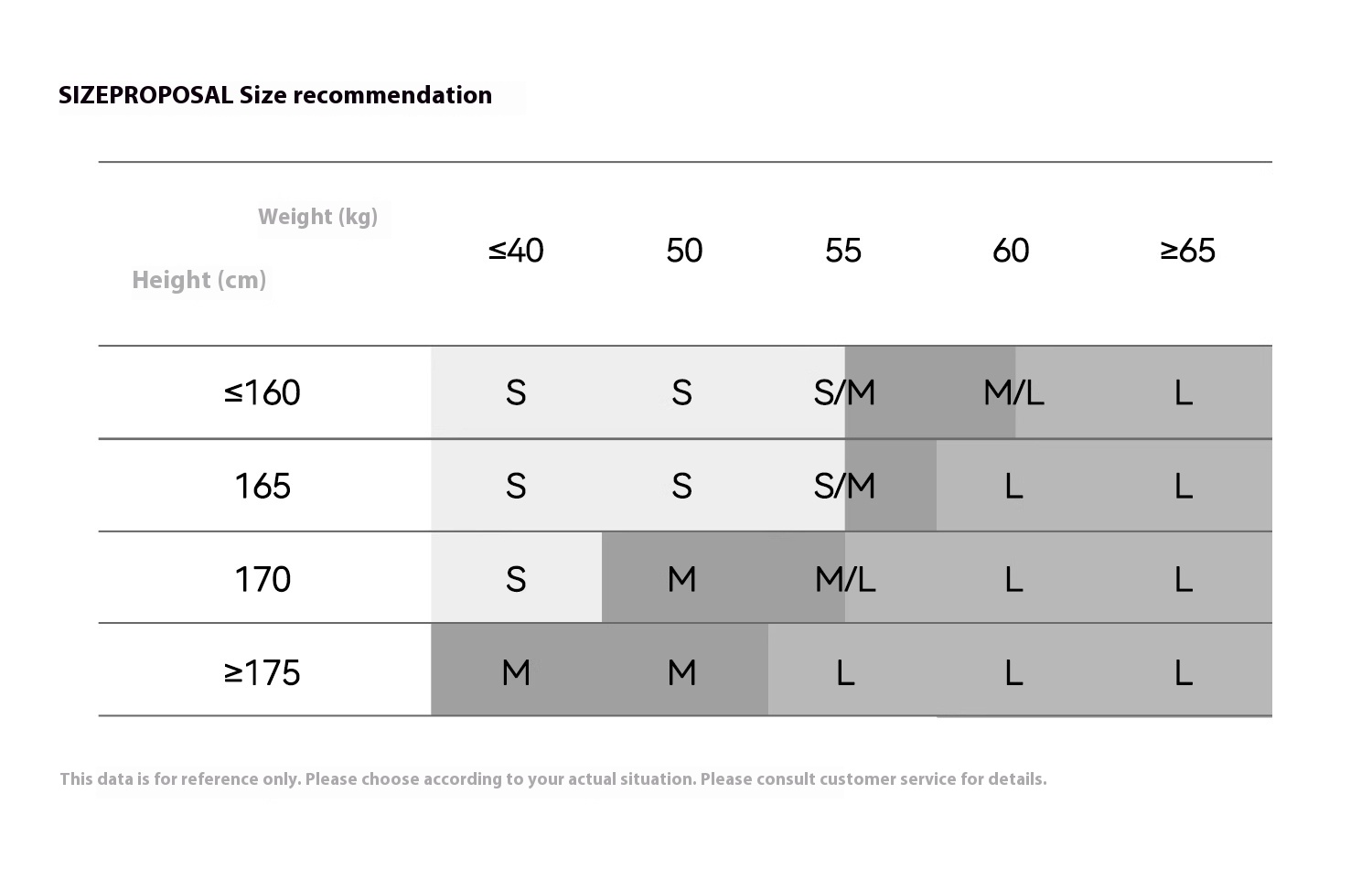Select the ≤160 height row label
1372x869 pixels.
coord(263,392)
